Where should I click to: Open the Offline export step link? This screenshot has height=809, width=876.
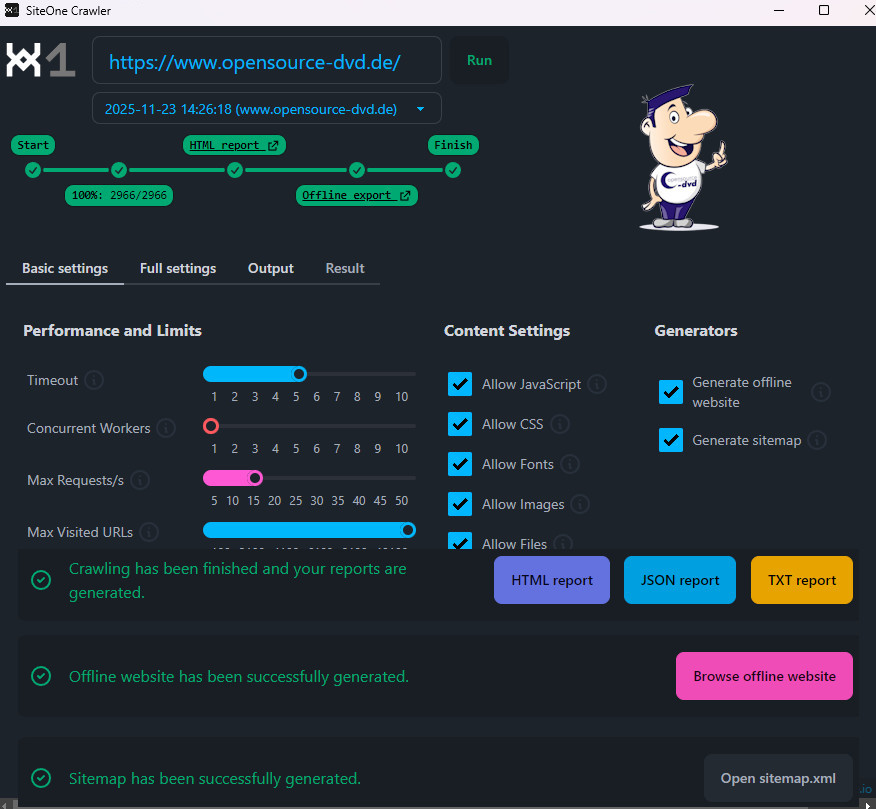[x=356, y=195]
